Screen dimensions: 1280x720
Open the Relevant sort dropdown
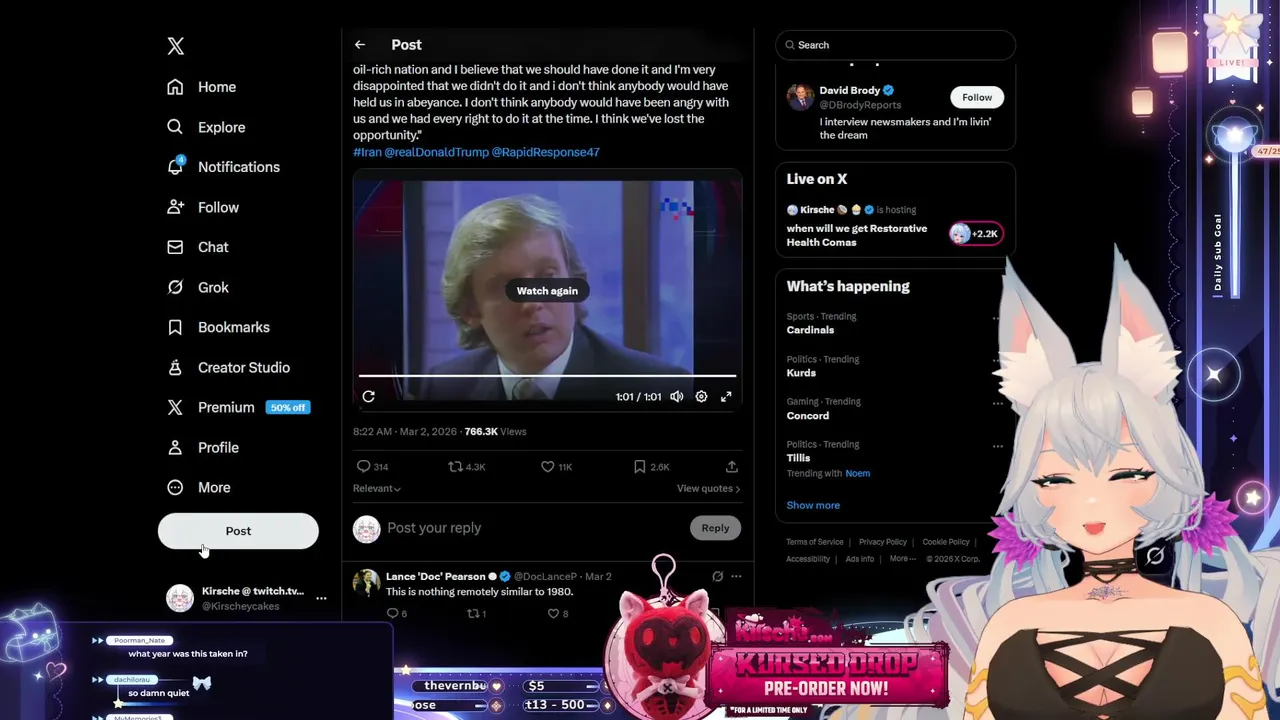(x=377, y=489)
